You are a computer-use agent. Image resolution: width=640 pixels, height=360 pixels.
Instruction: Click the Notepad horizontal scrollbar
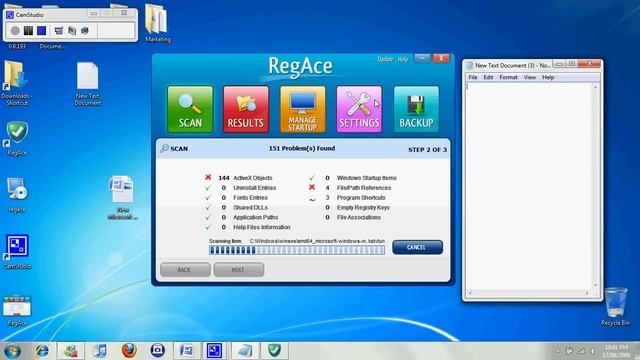point(529,293)
